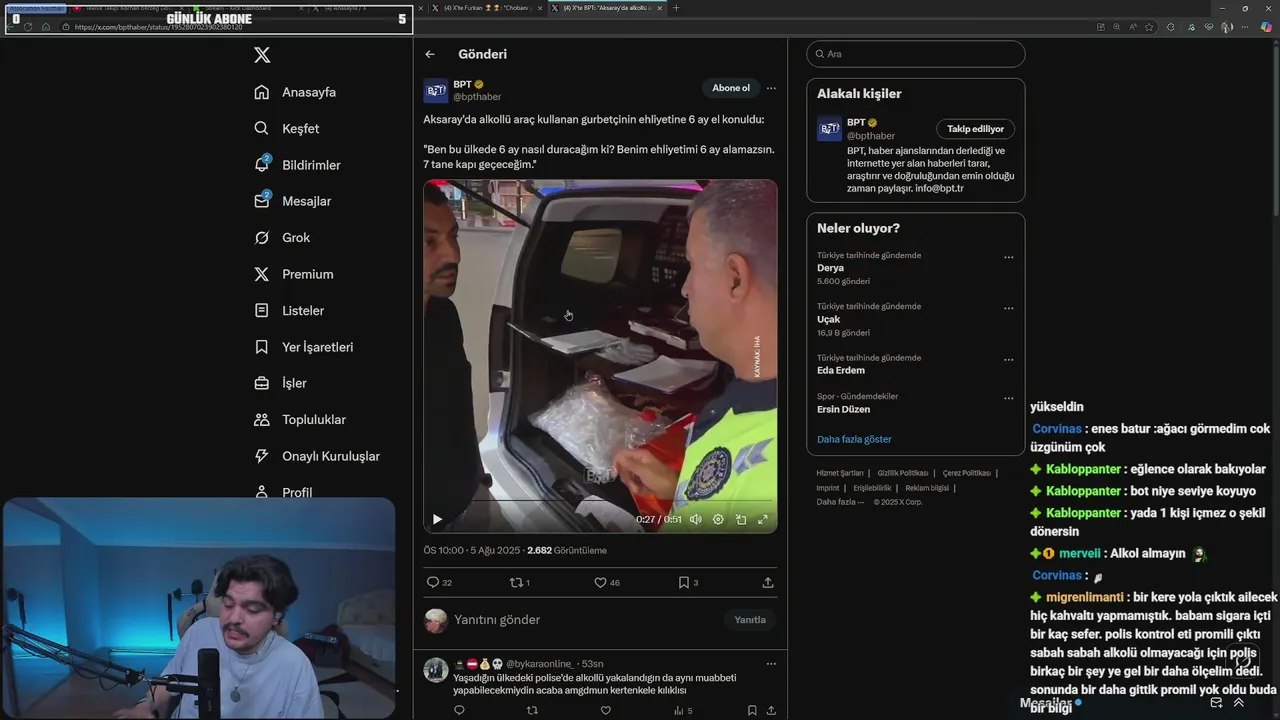1280x720 pixels.
Task: Like the BPT post with 46 likes
Action: click(x=607, y=582)
